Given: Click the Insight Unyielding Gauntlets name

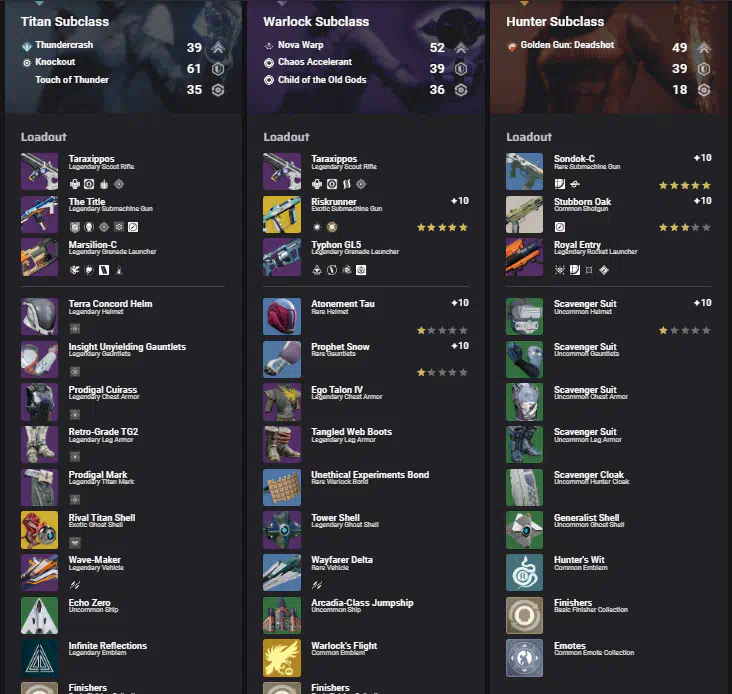Looking at the screenshot, I should (127, 347).
